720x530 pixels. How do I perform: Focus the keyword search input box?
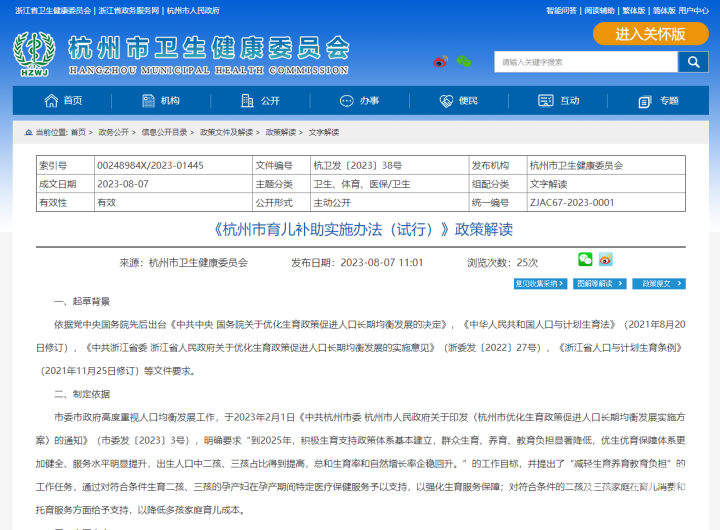click(x=585, y=62)
